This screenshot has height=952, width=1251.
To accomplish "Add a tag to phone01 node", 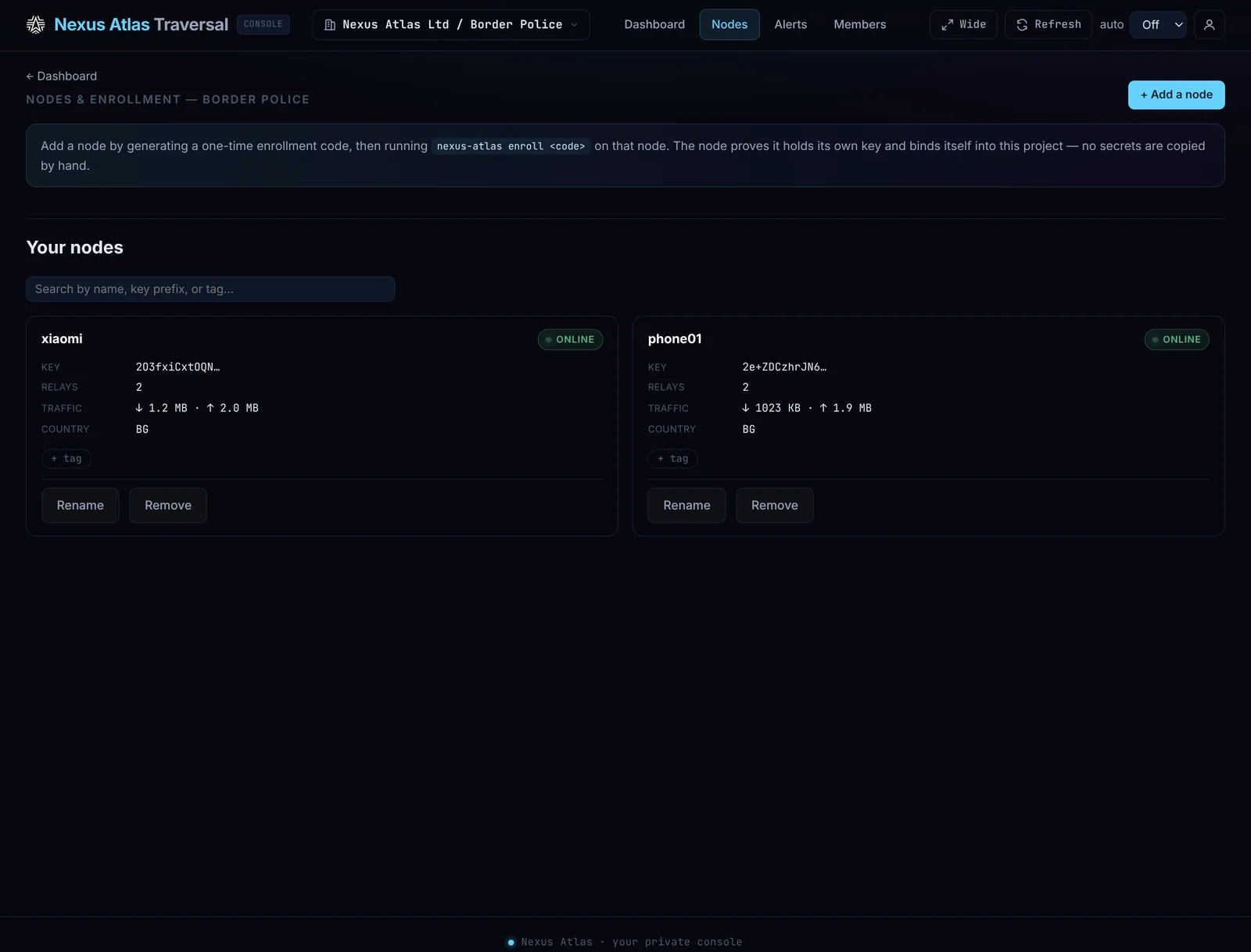I will point(673,459).
